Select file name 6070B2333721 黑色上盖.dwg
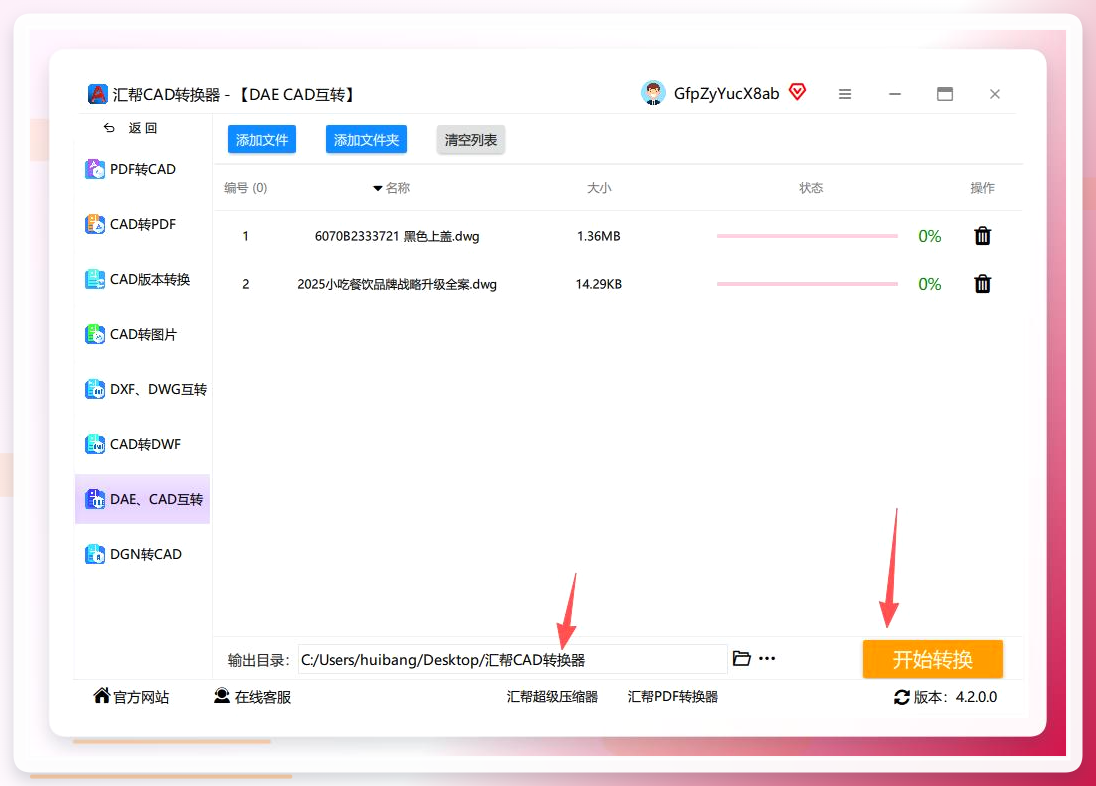 (x=397, y=236)
